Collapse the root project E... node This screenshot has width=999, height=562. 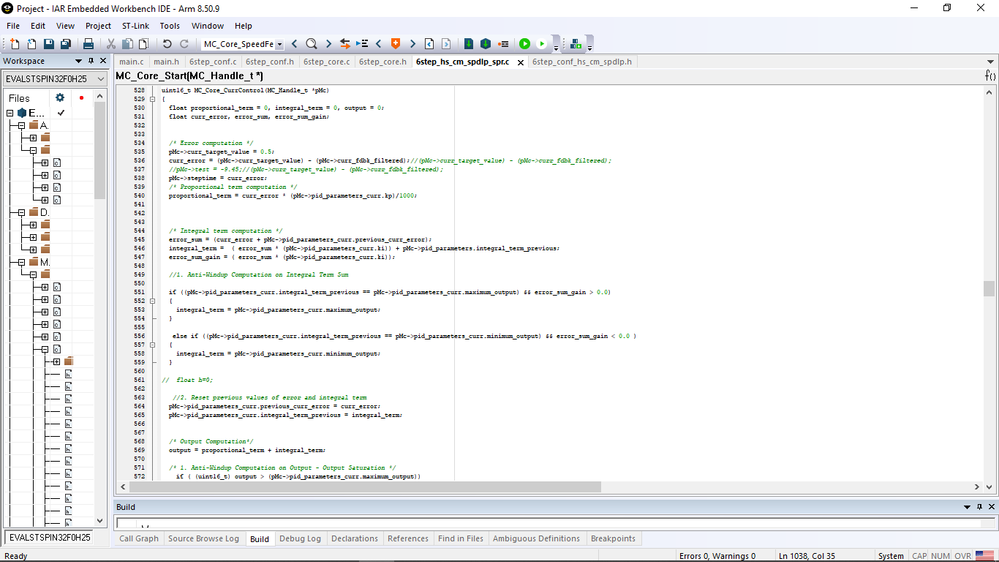10,113
